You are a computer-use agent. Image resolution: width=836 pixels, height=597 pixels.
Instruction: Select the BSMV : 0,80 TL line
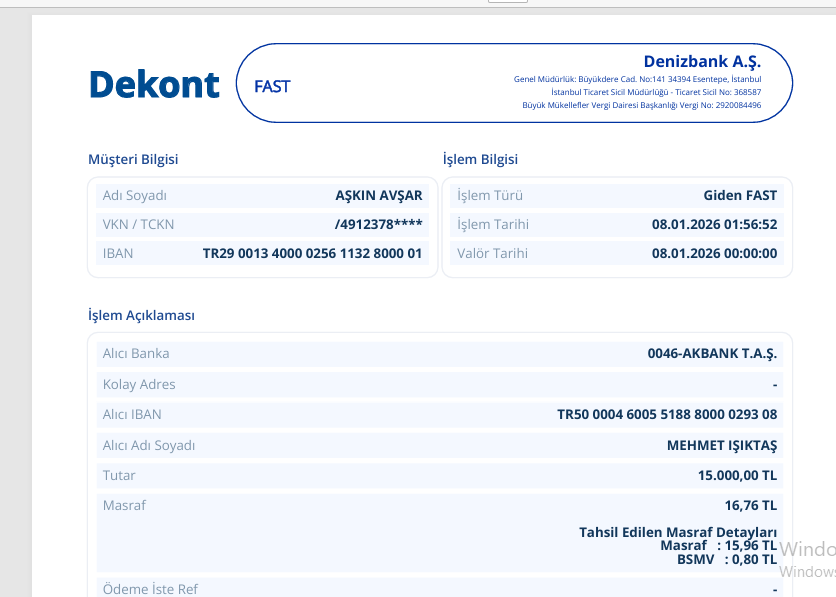[727, 559]
